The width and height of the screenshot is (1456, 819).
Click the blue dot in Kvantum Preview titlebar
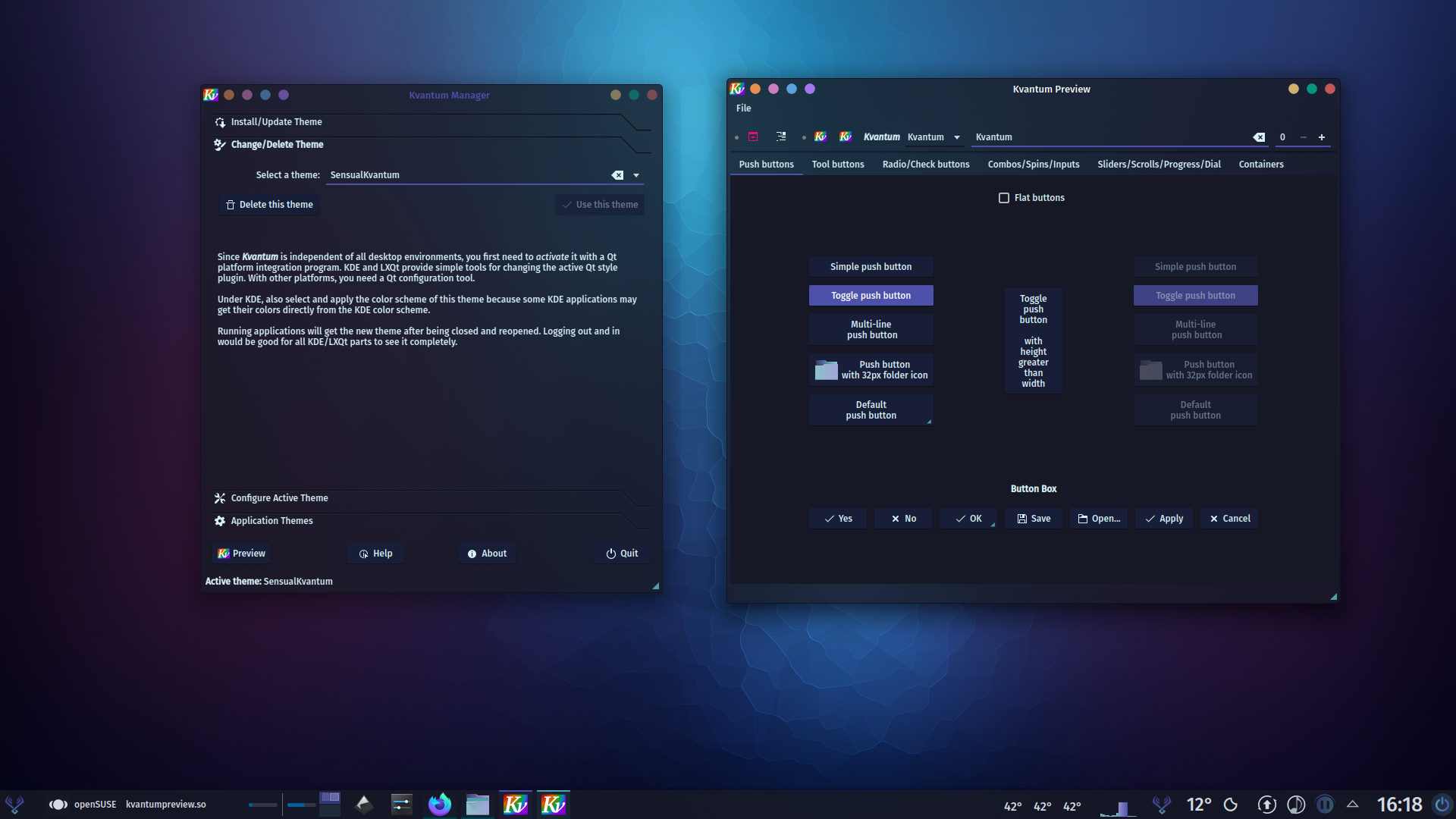pyautogui.click(x=792, y=89)
